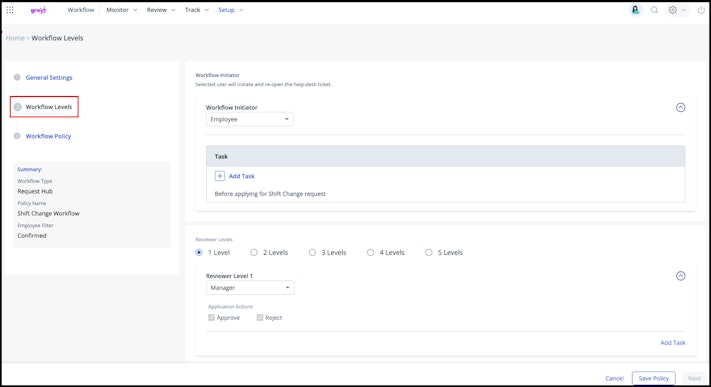The height and width of the screenshot is (387, 711).
Task: Click Add Task link under Reviewer Level 1
Action: click(x=672, y=343)
